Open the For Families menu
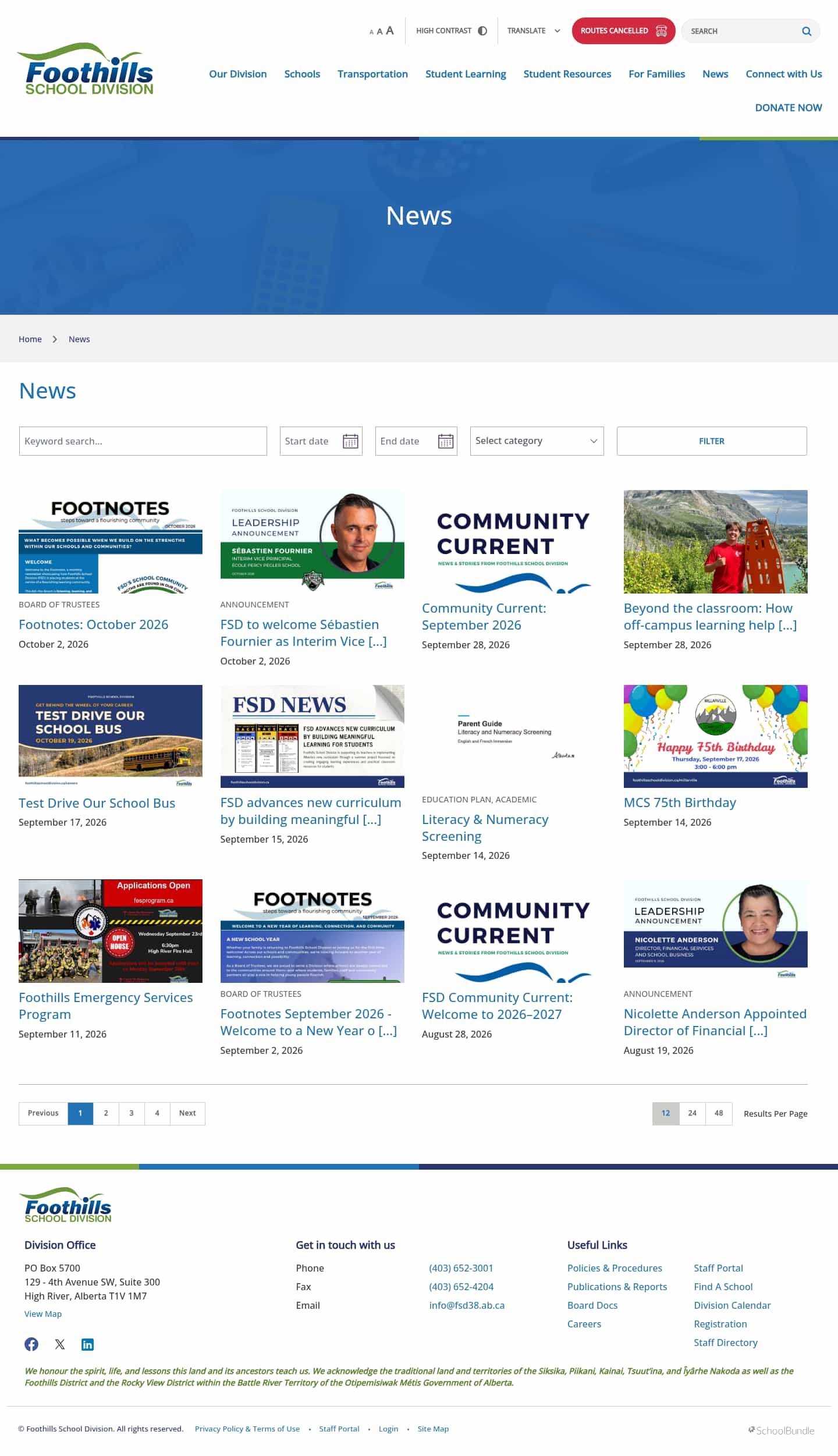838x1456 pixels. tap(656, 74)
